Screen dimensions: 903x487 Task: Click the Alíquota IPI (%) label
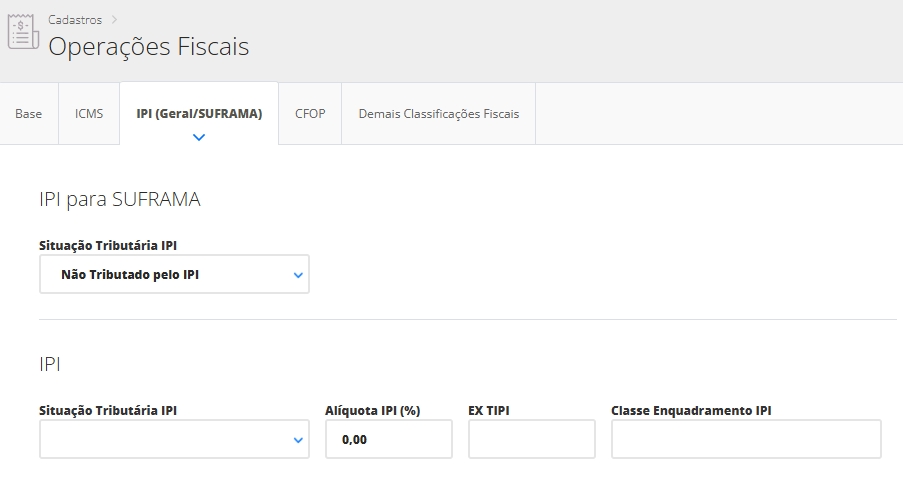coord(372,410)
